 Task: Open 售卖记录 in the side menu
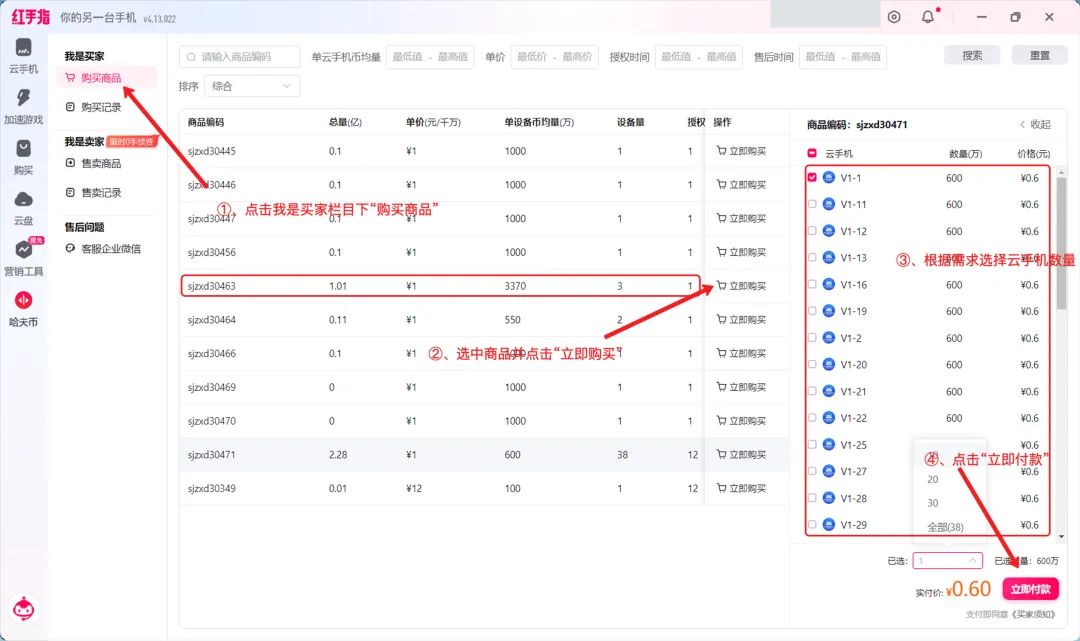pos(94,193)
